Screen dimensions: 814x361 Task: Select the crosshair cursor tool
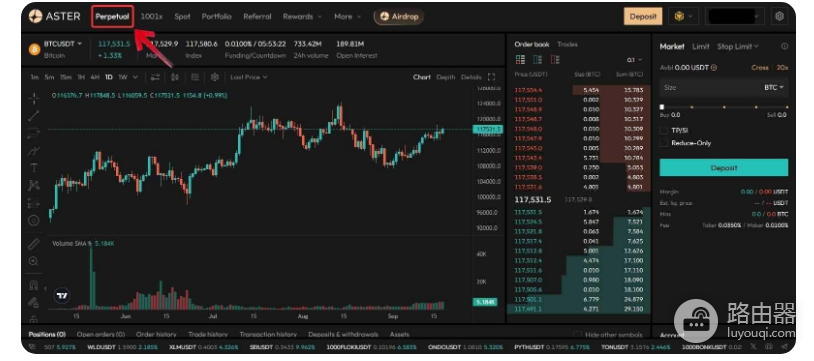[34, 97]
